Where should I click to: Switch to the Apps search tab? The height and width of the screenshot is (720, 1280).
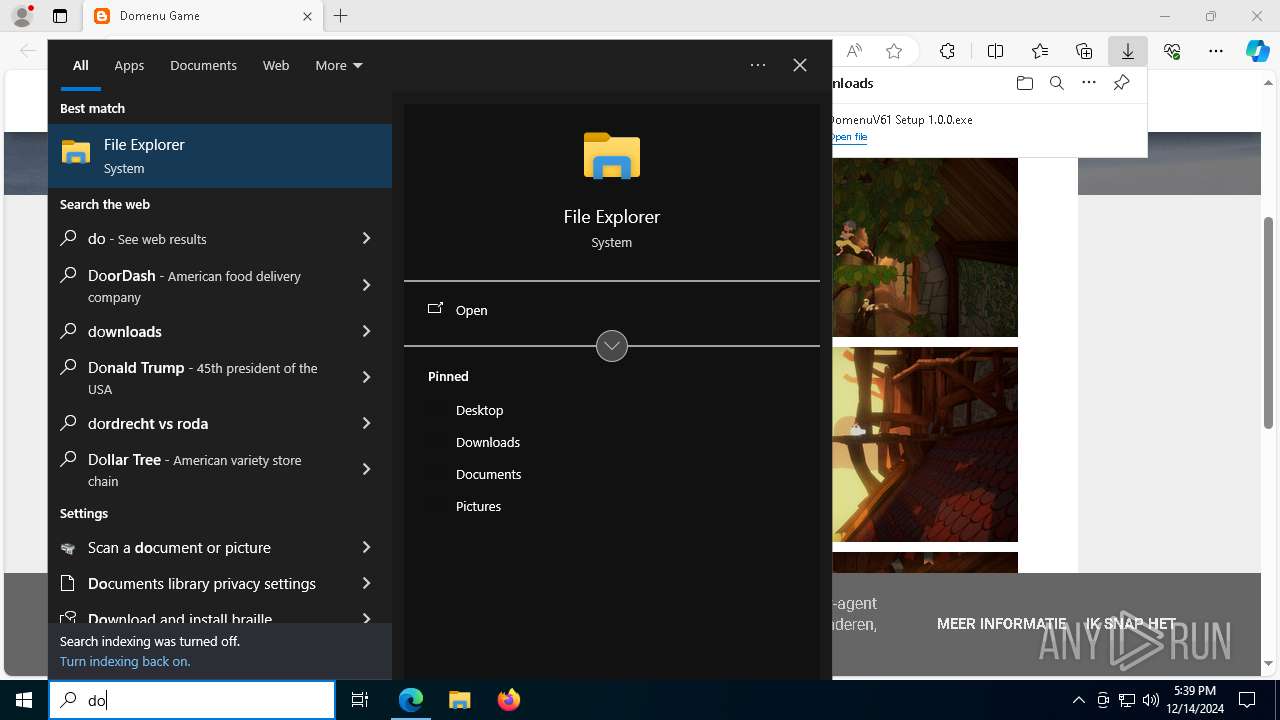coord(129,65)
